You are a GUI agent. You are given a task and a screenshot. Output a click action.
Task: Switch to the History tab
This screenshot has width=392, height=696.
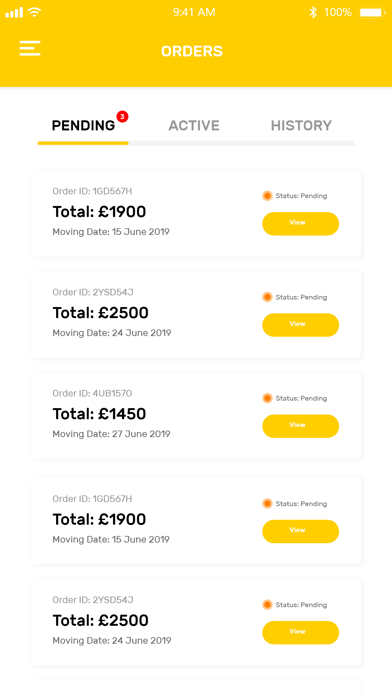click(301, 126)
